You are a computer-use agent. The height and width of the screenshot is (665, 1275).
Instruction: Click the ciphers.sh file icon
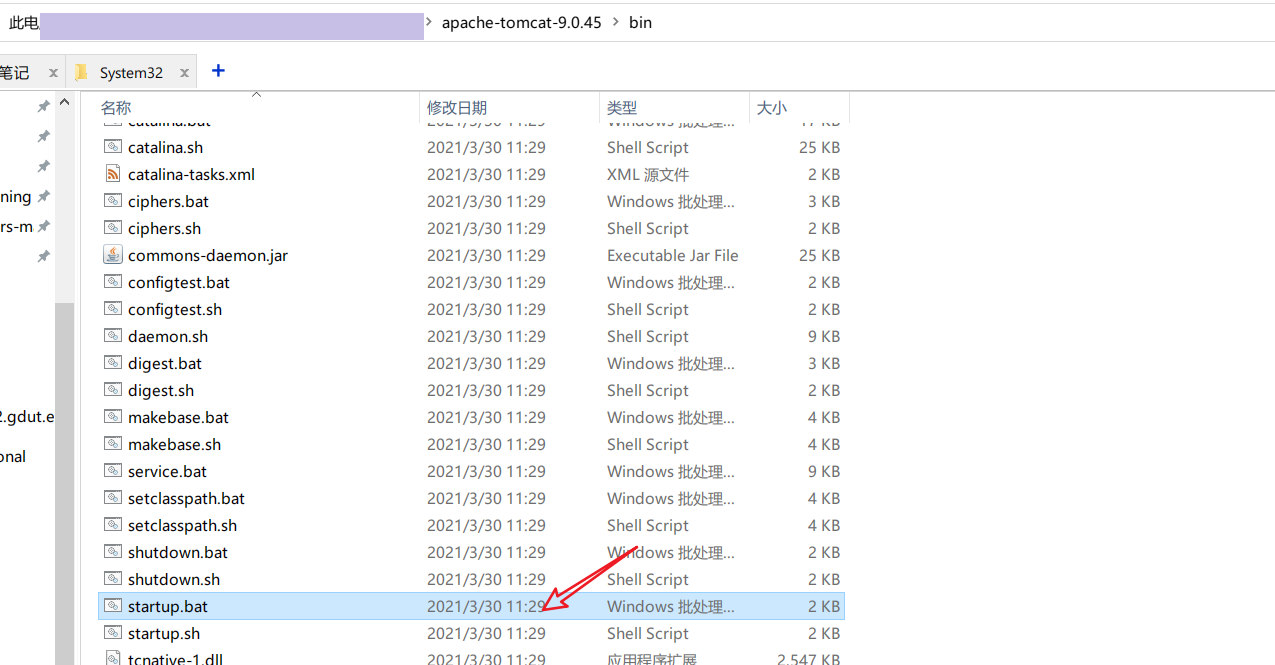pos(113,228)
